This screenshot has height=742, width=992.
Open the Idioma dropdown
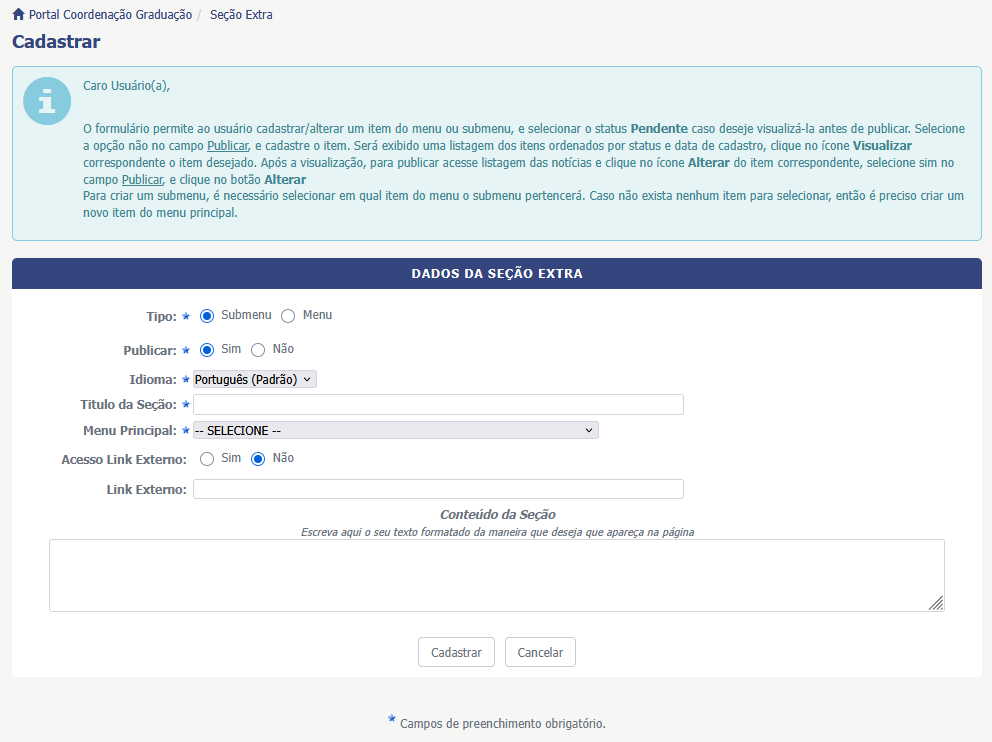point(254,380)
